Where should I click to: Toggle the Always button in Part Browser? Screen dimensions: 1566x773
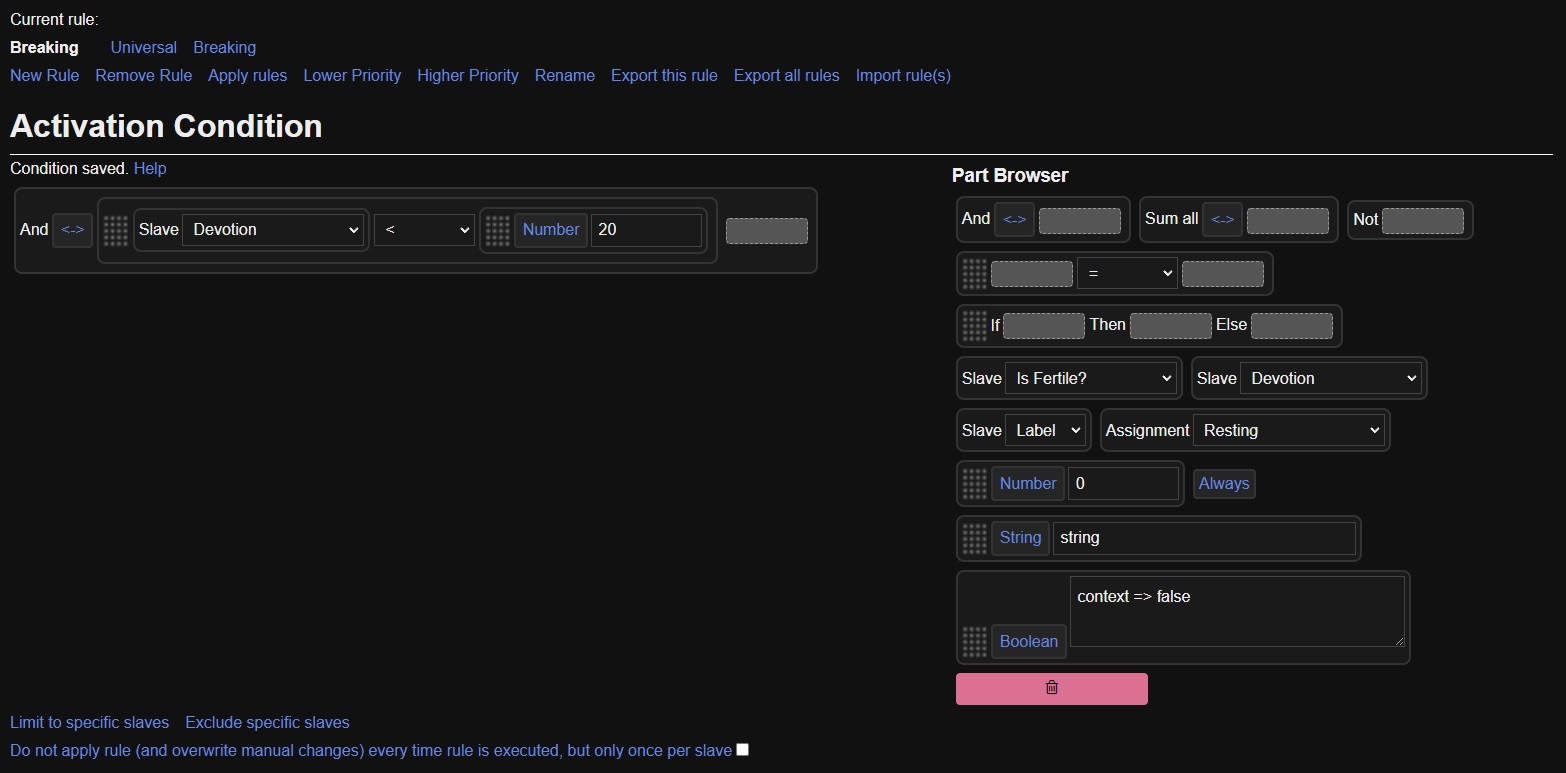(x=1223, y=484)
